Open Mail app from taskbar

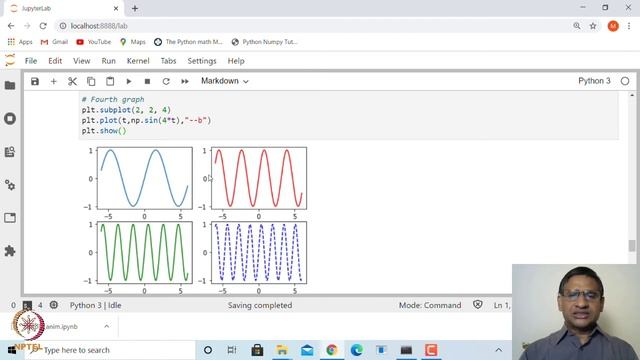[307, 350]
